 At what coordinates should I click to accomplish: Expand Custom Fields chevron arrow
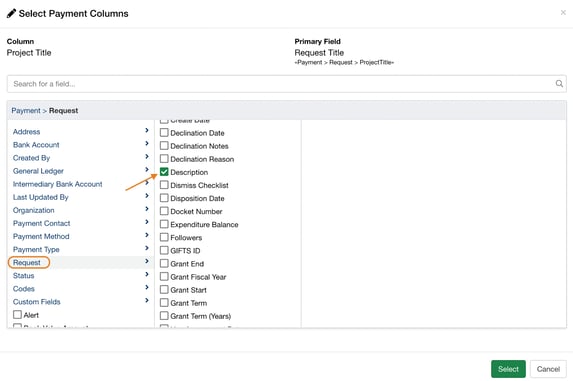click(147, 301)
